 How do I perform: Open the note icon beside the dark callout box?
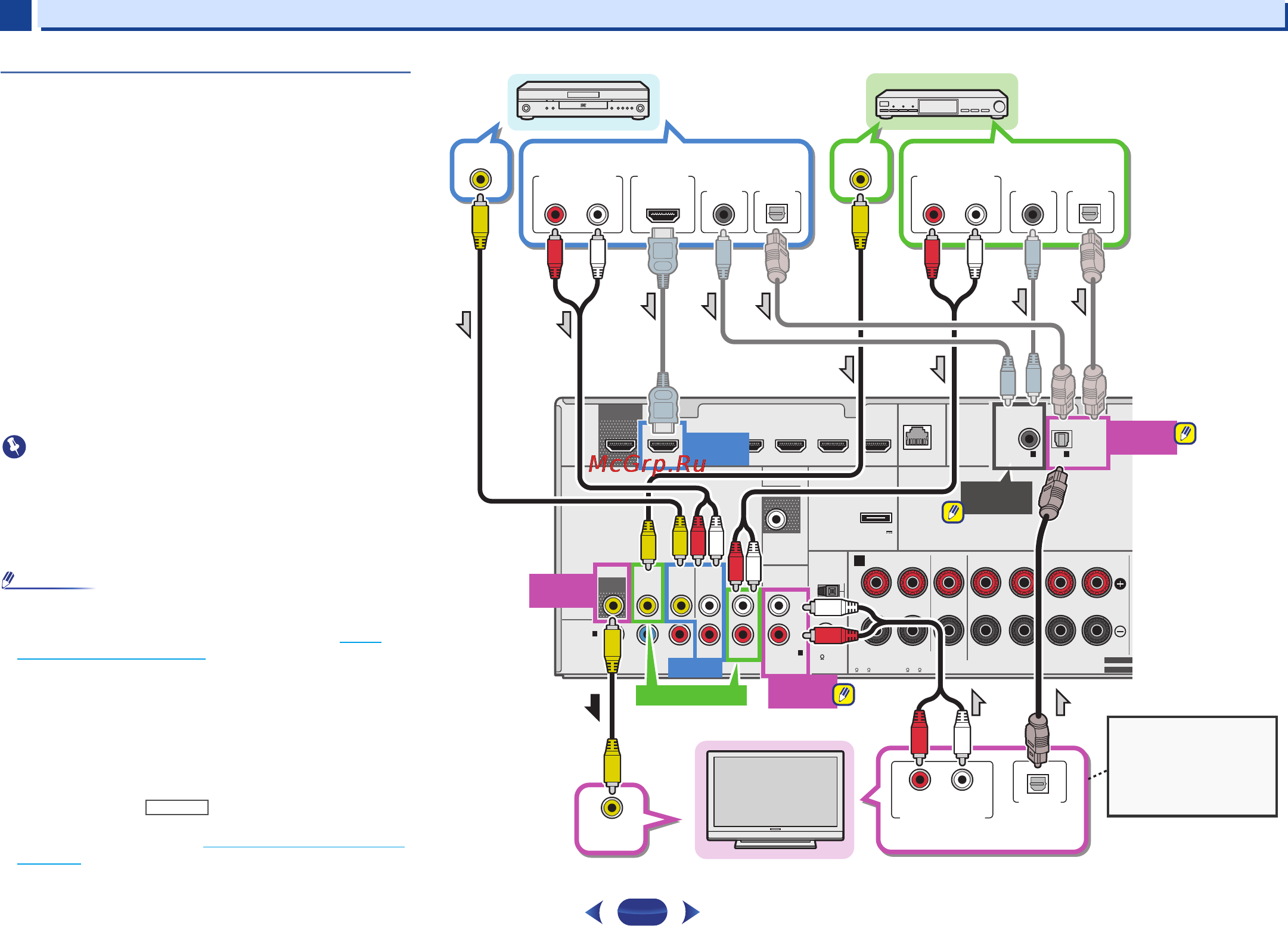[953, 512]
